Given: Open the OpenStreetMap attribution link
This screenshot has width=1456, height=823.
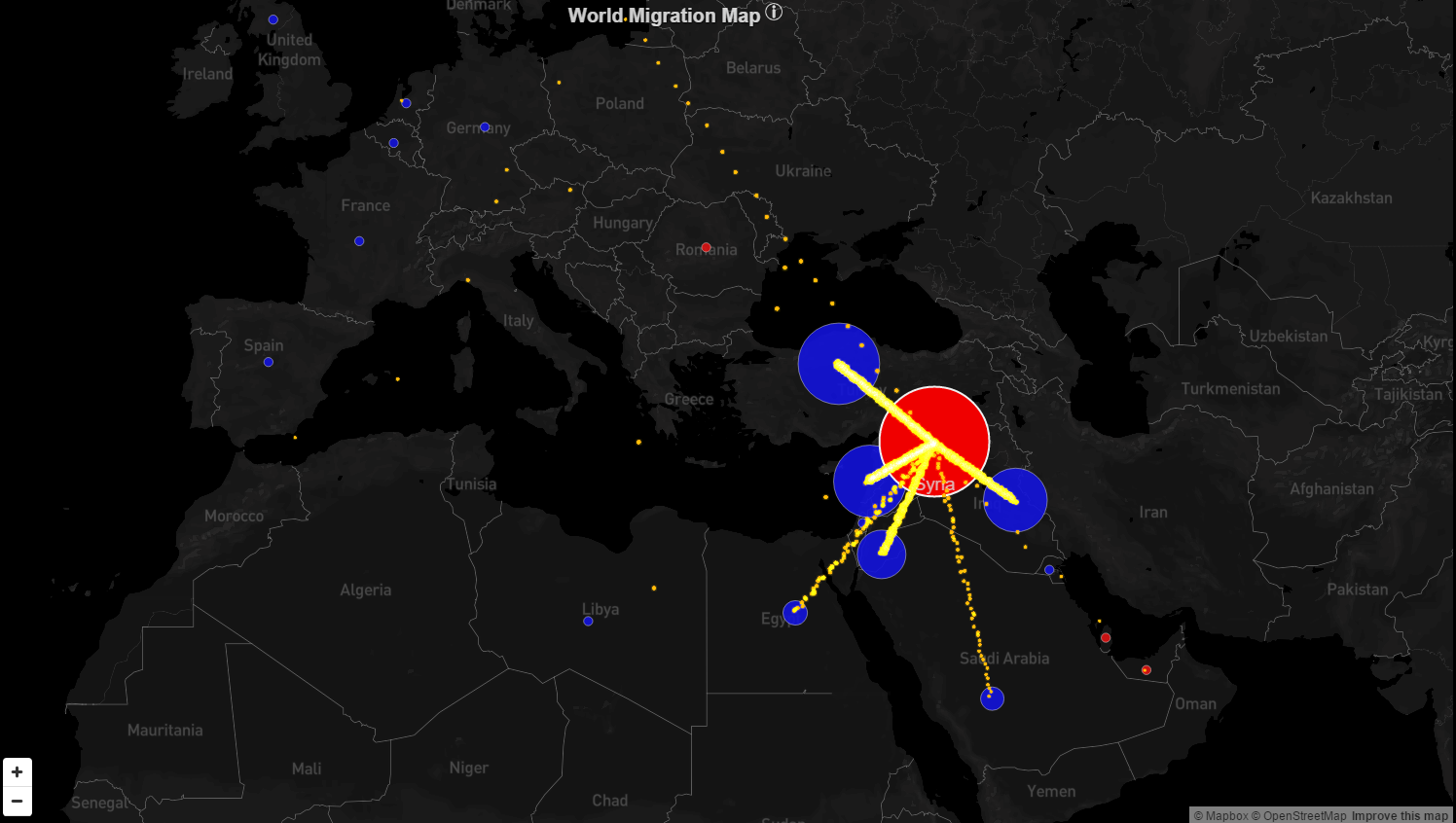Looking at the screenshot, I should coord(1299,815).
